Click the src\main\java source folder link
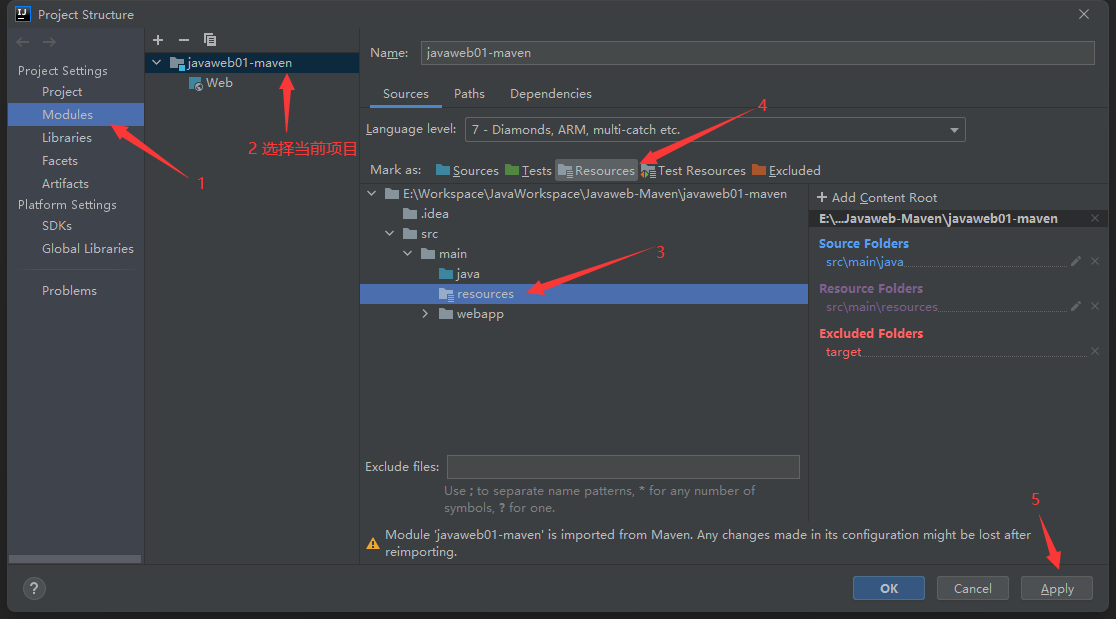 tap(864, 262)
